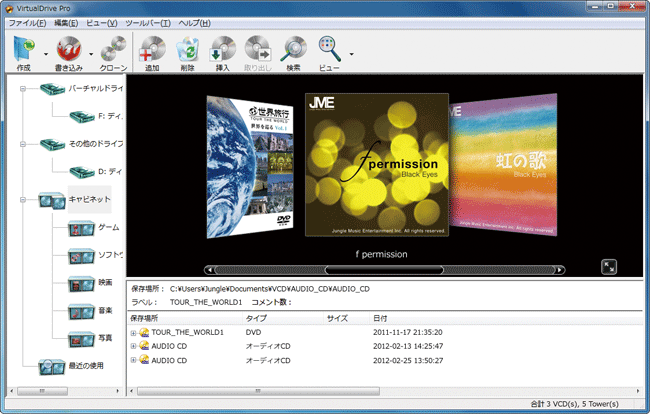Open the 検索 (Search) magnifier icon
Screen dimensions: 650x414
[x=293, y=49]
